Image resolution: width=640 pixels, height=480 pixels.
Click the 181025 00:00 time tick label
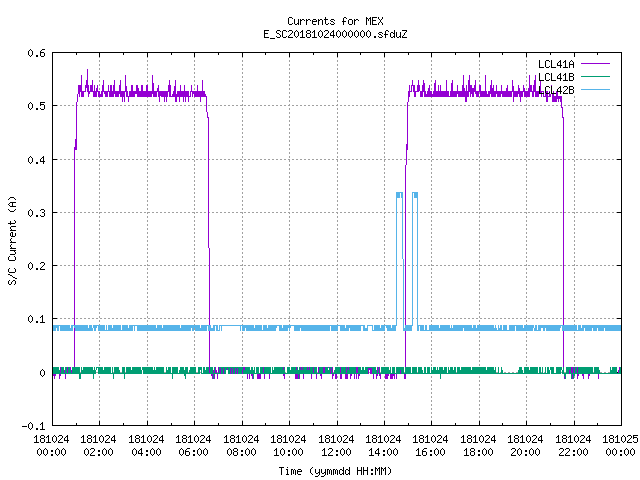coord(620,446)
